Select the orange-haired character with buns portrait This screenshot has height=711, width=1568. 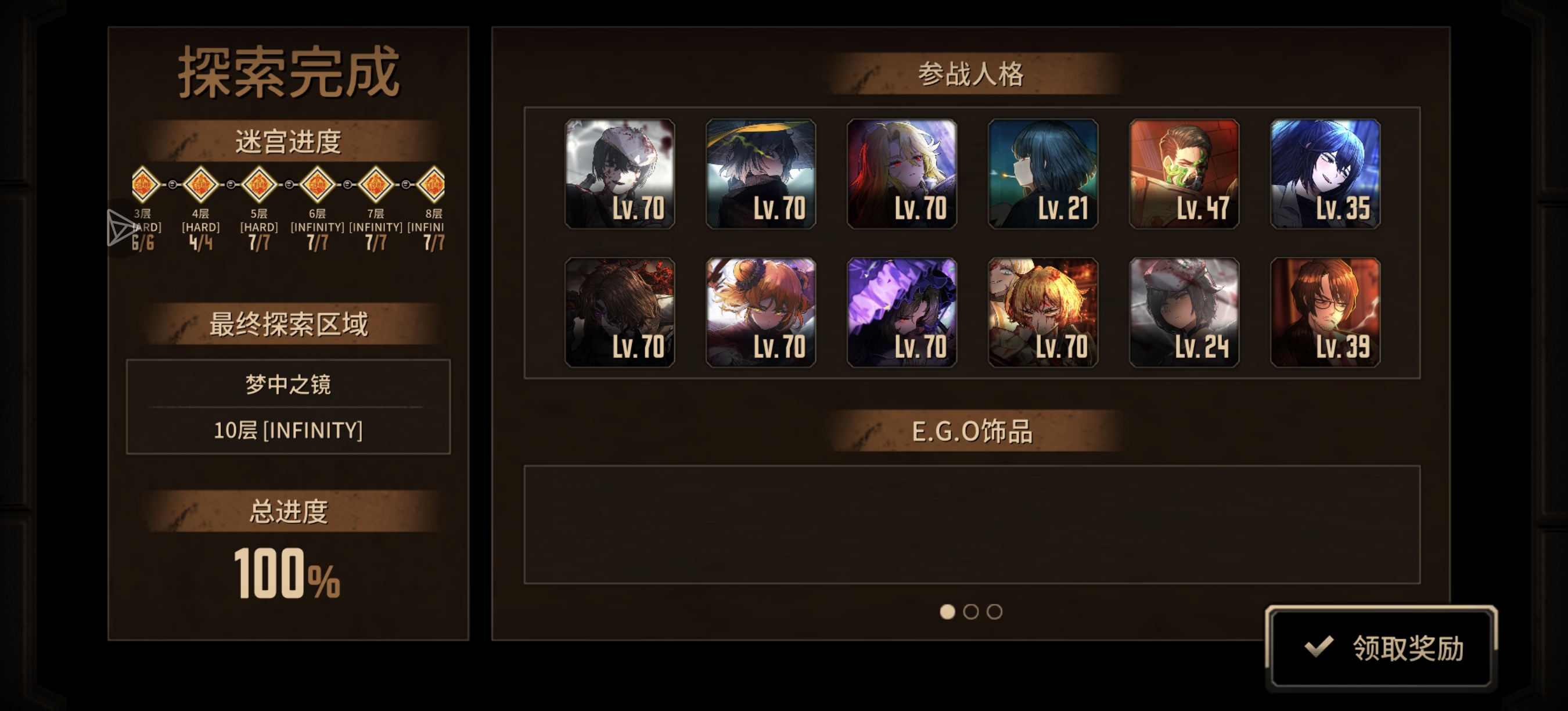(761, 313)
